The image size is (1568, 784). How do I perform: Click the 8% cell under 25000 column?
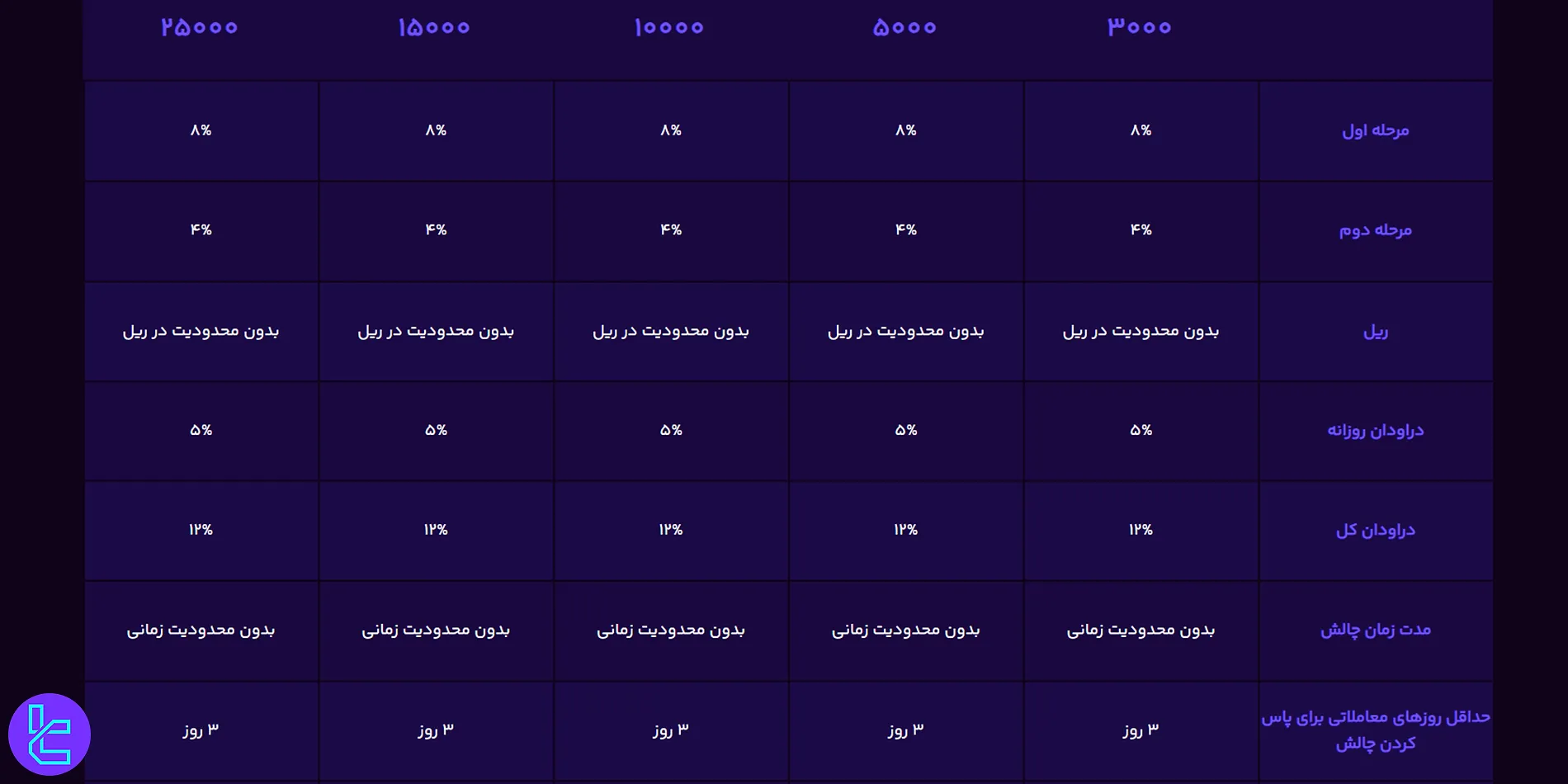pyautogui.click(x=201, y=130)
